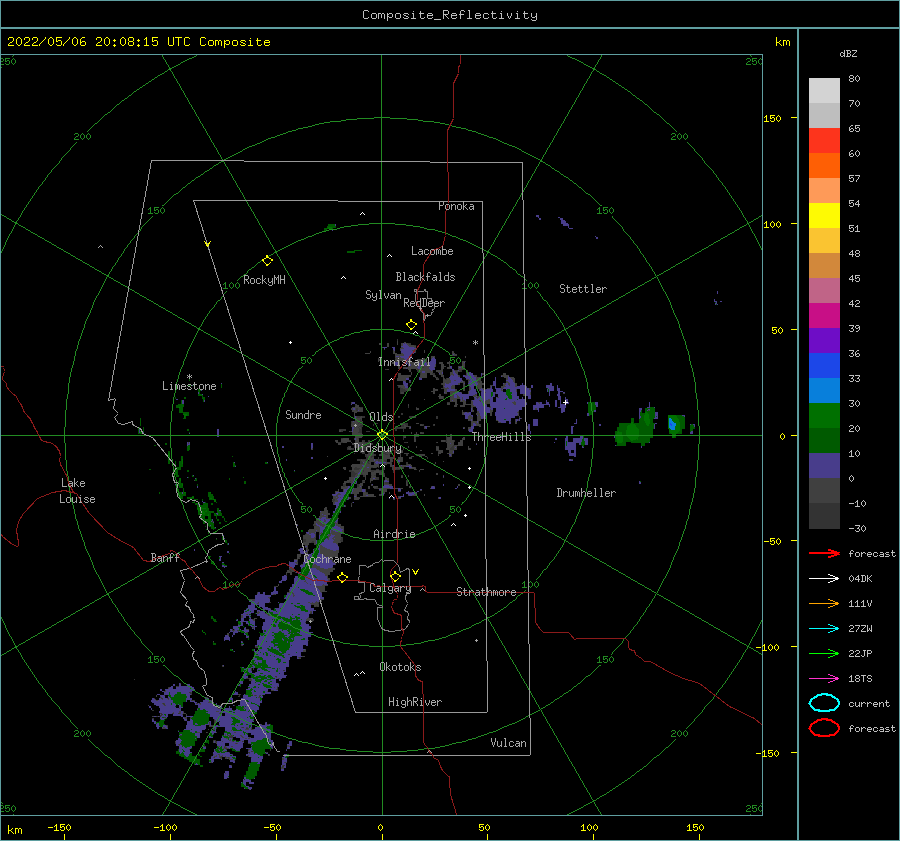This screenshot has width=900, height=841.
Task: Click the Lacombe city label
Action: 432,251
